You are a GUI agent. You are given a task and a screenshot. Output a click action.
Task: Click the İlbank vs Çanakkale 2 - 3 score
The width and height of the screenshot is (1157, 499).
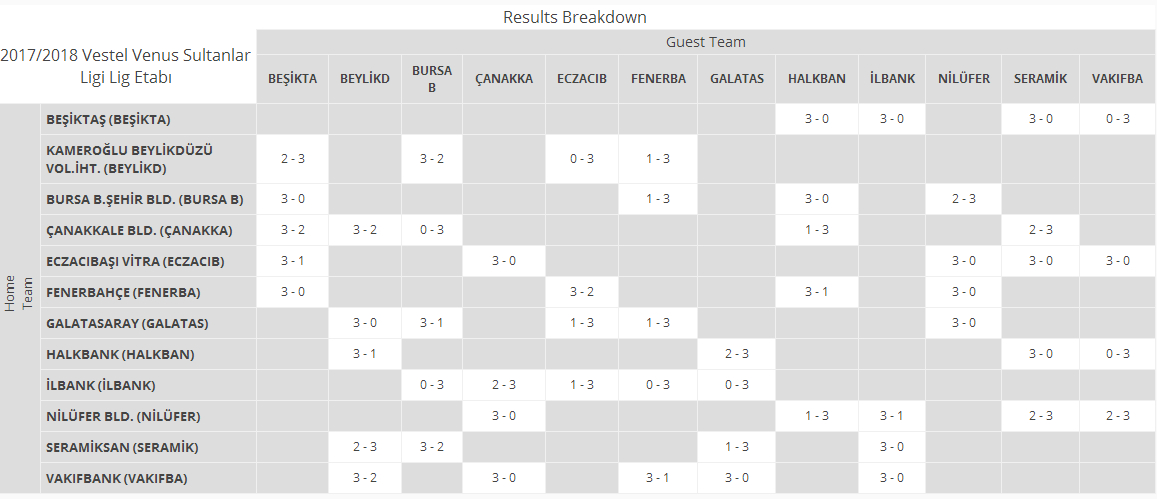[x=504, y=385]
